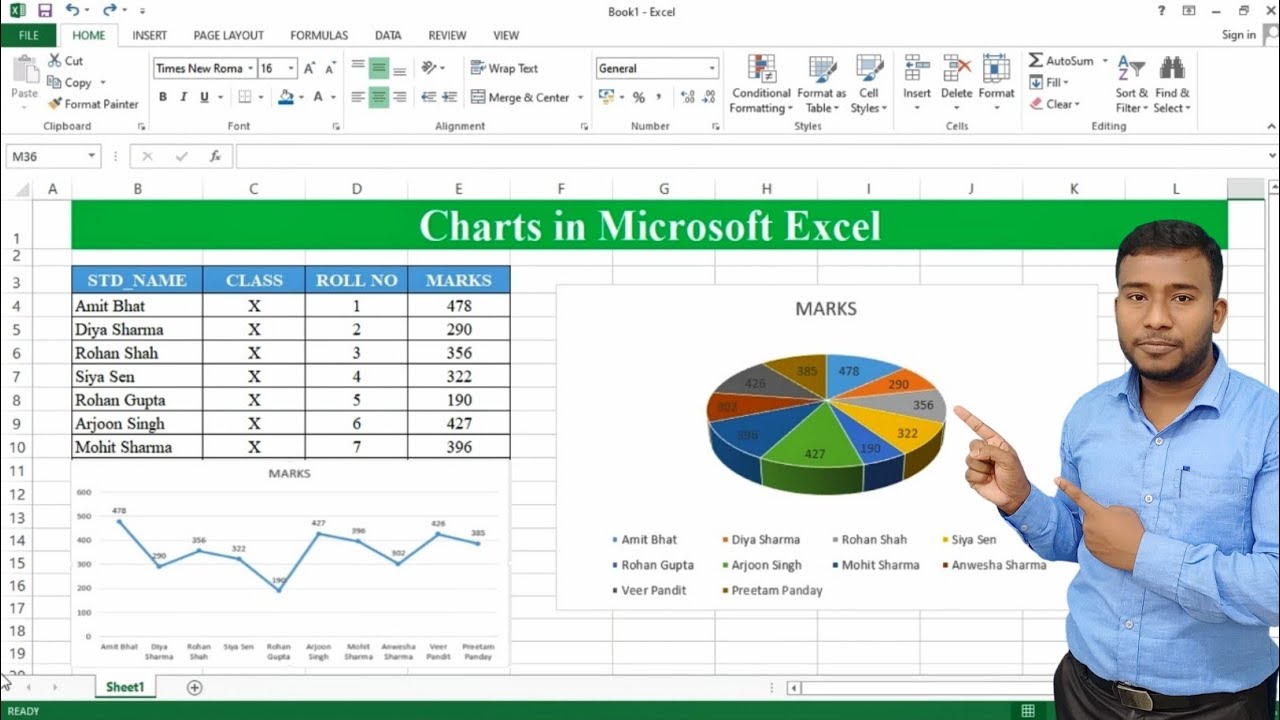Open Sort & Filter

tap(1130, 85)
